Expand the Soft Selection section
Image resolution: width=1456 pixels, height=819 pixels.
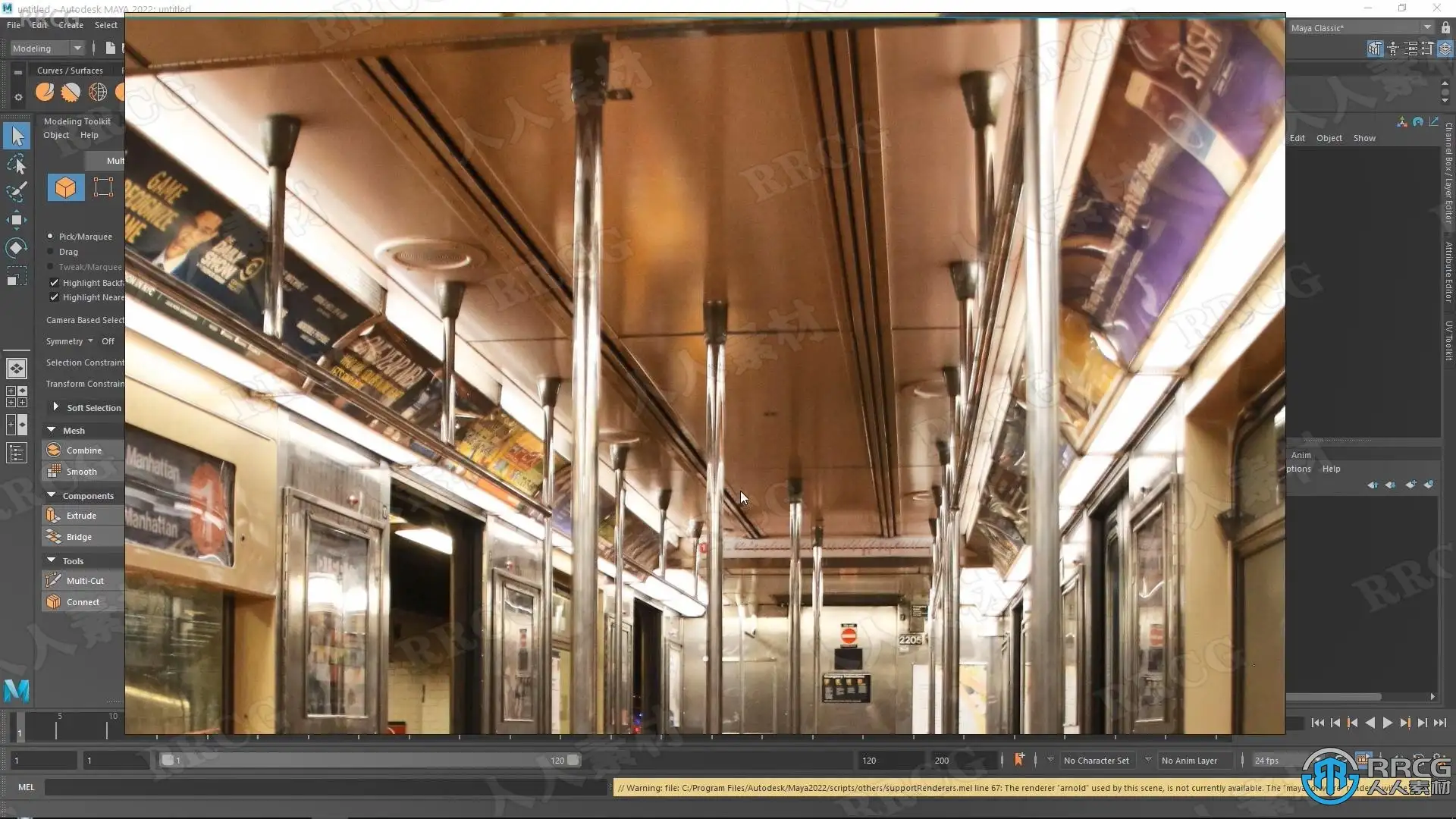pos(55,407)
